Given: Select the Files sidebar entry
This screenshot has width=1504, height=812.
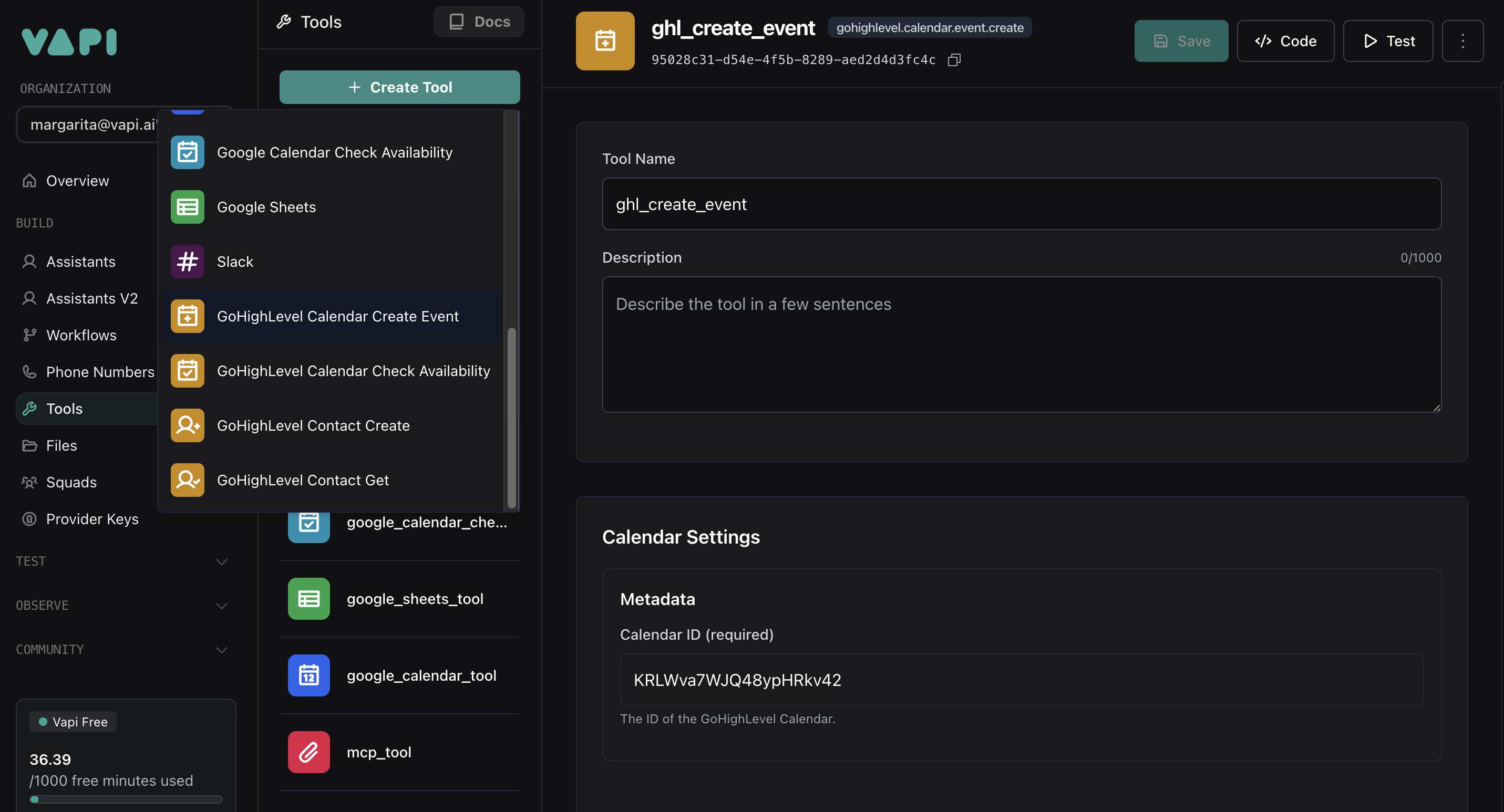Looking at the screenshot, I should pyautogui.click(x=61, y=445).
